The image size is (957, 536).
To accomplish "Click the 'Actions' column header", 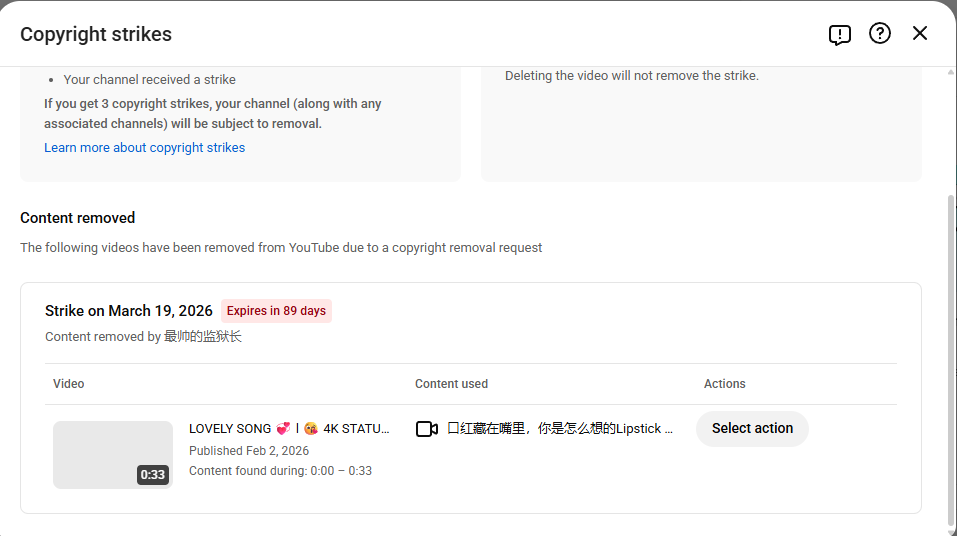I will click(x=724, y=384).
